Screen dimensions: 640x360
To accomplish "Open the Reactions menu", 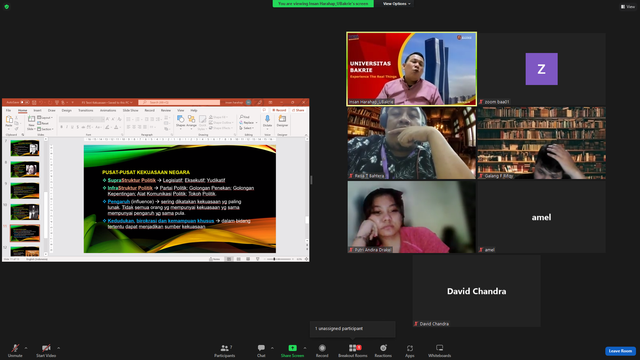I will pos(383,351).
